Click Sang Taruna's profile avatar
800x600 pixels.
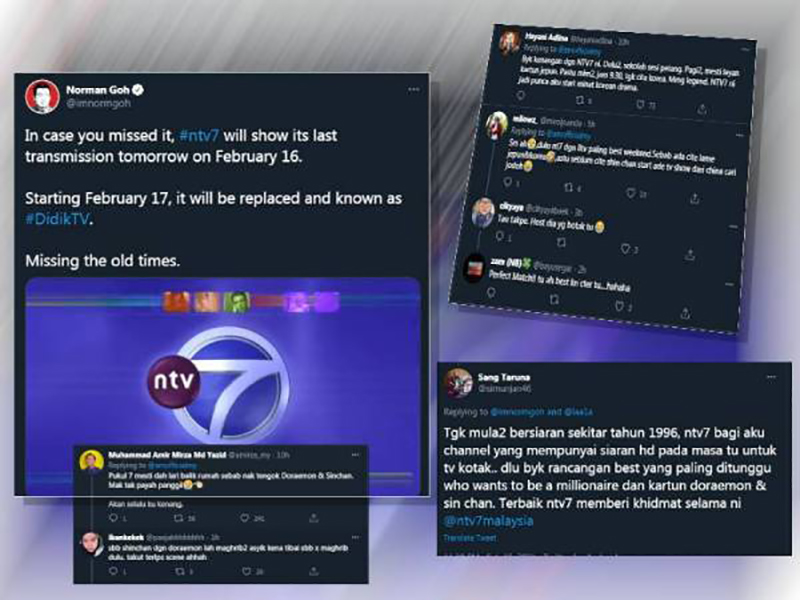(459, 383)
